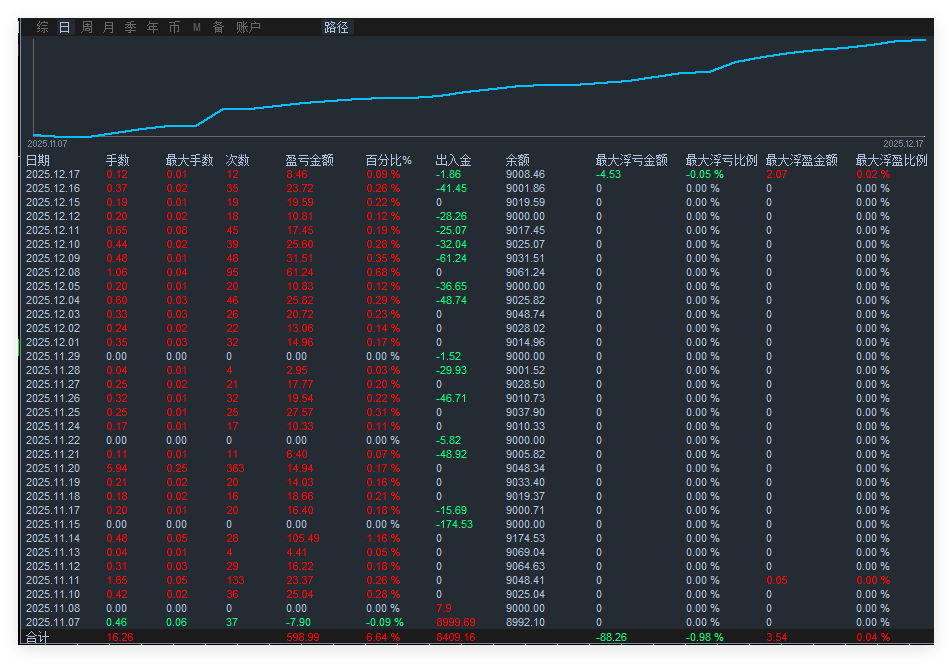This screenshot has height=663, width=952.
Task: Click the 最大浮盈比例 column header
Action: [x=891, y=160]
